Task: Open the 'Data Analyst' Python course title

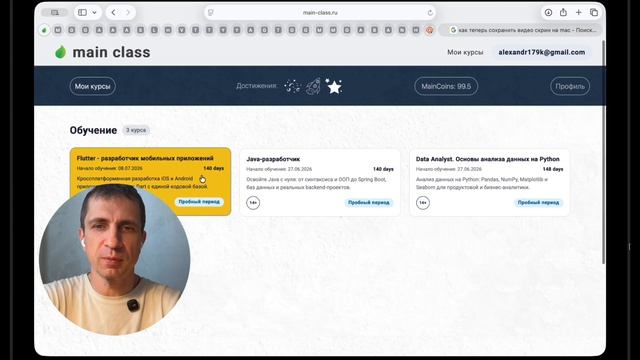Action: click(x=488, y=159)
